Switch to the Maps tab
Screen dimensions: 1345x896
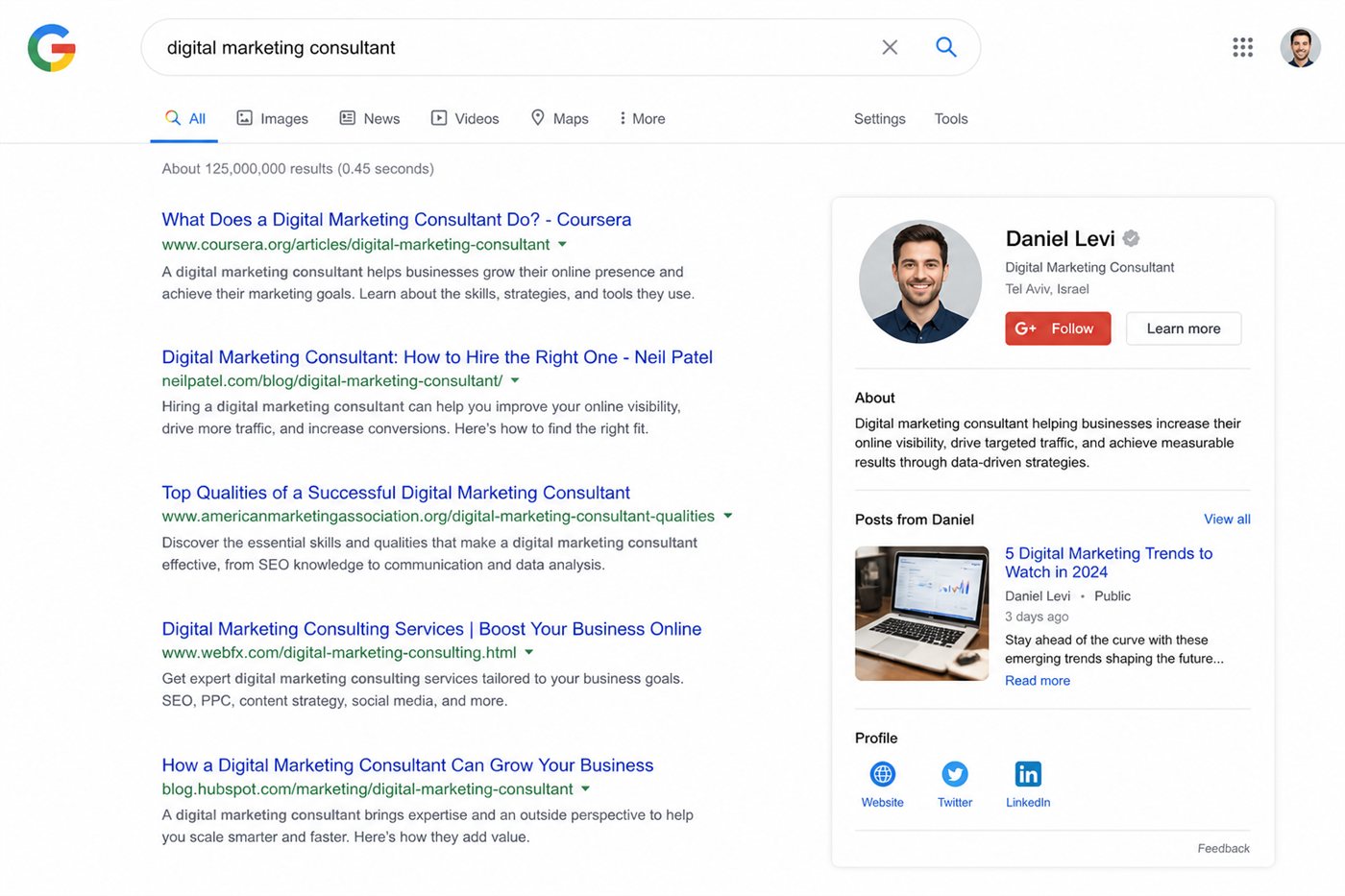[559, 118]
